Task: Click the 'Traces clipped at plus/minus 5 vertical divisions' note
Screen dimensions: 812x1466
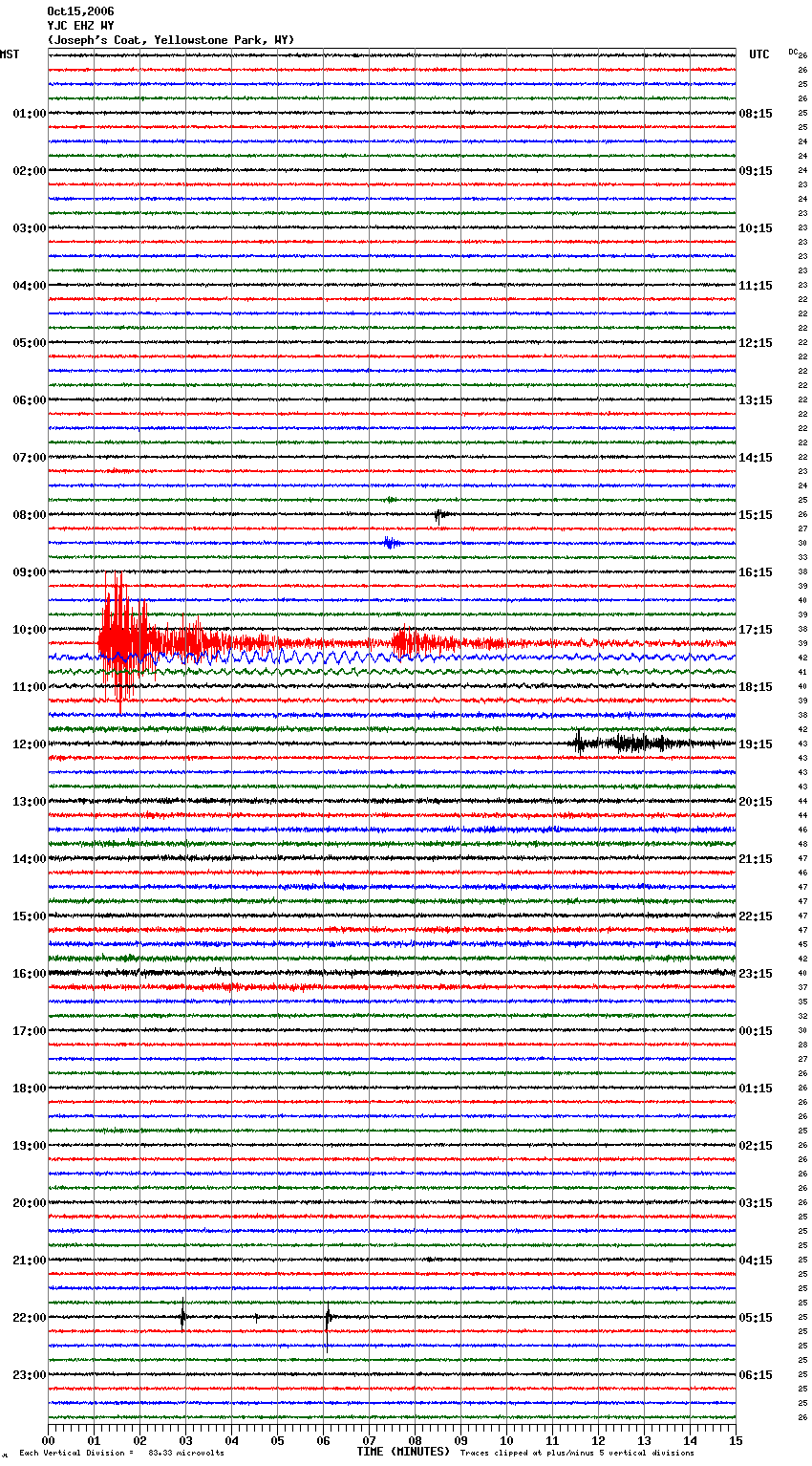Action: [x=577, y=1454]
